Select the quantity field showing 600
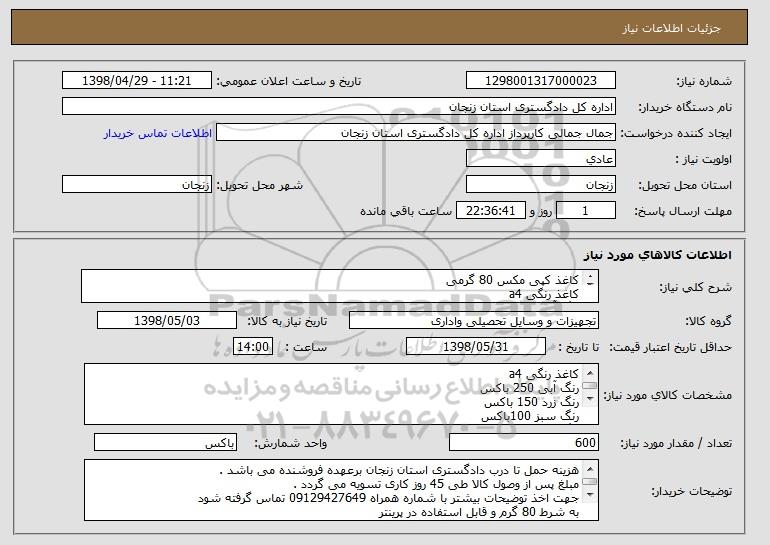Viewport: 770px width, 545px height. tap(523, 442)
